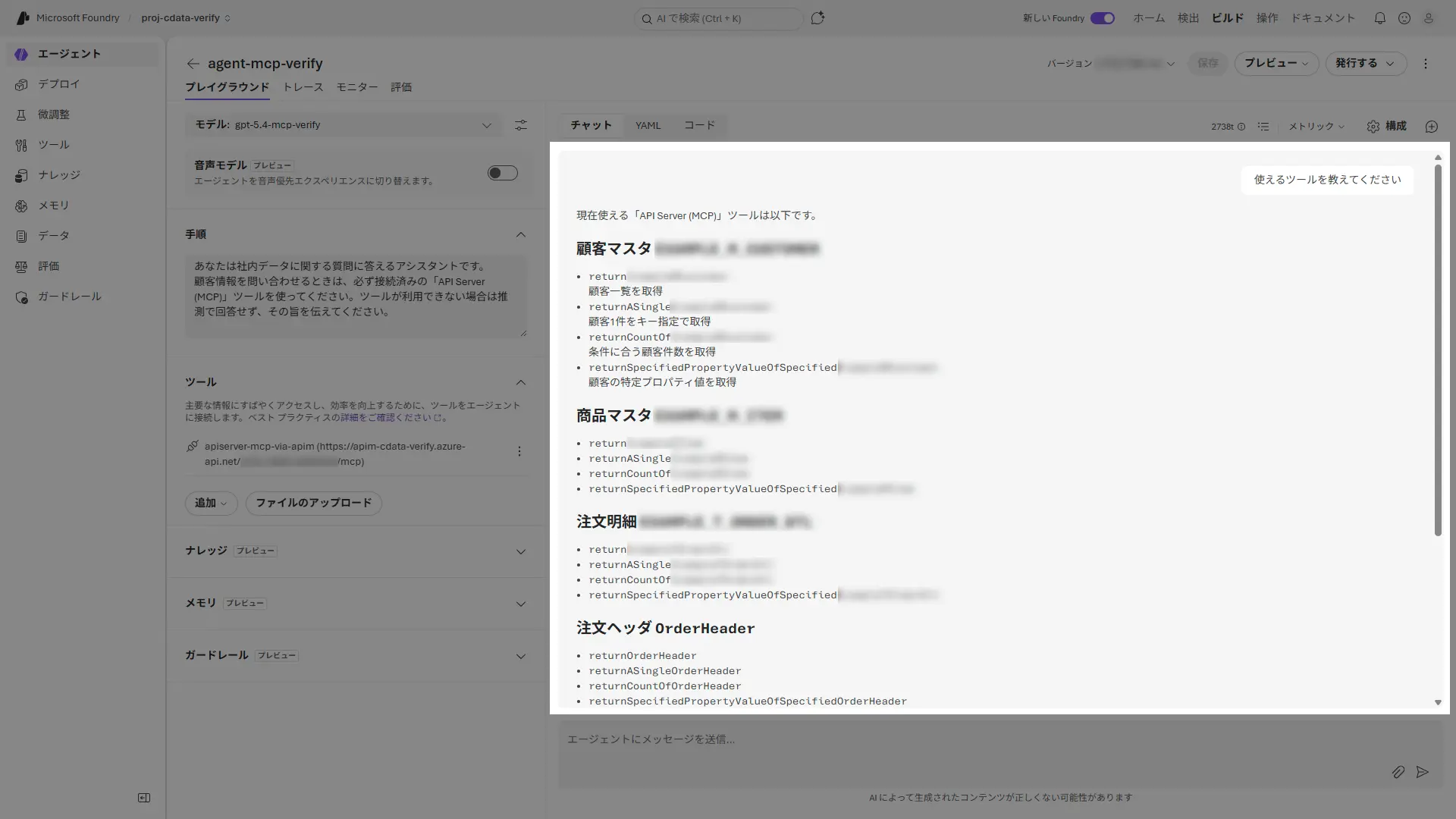This screenshot has width=1456, height=819.
Task: Switch to the チャット tab
Action: tap(591, 126)
